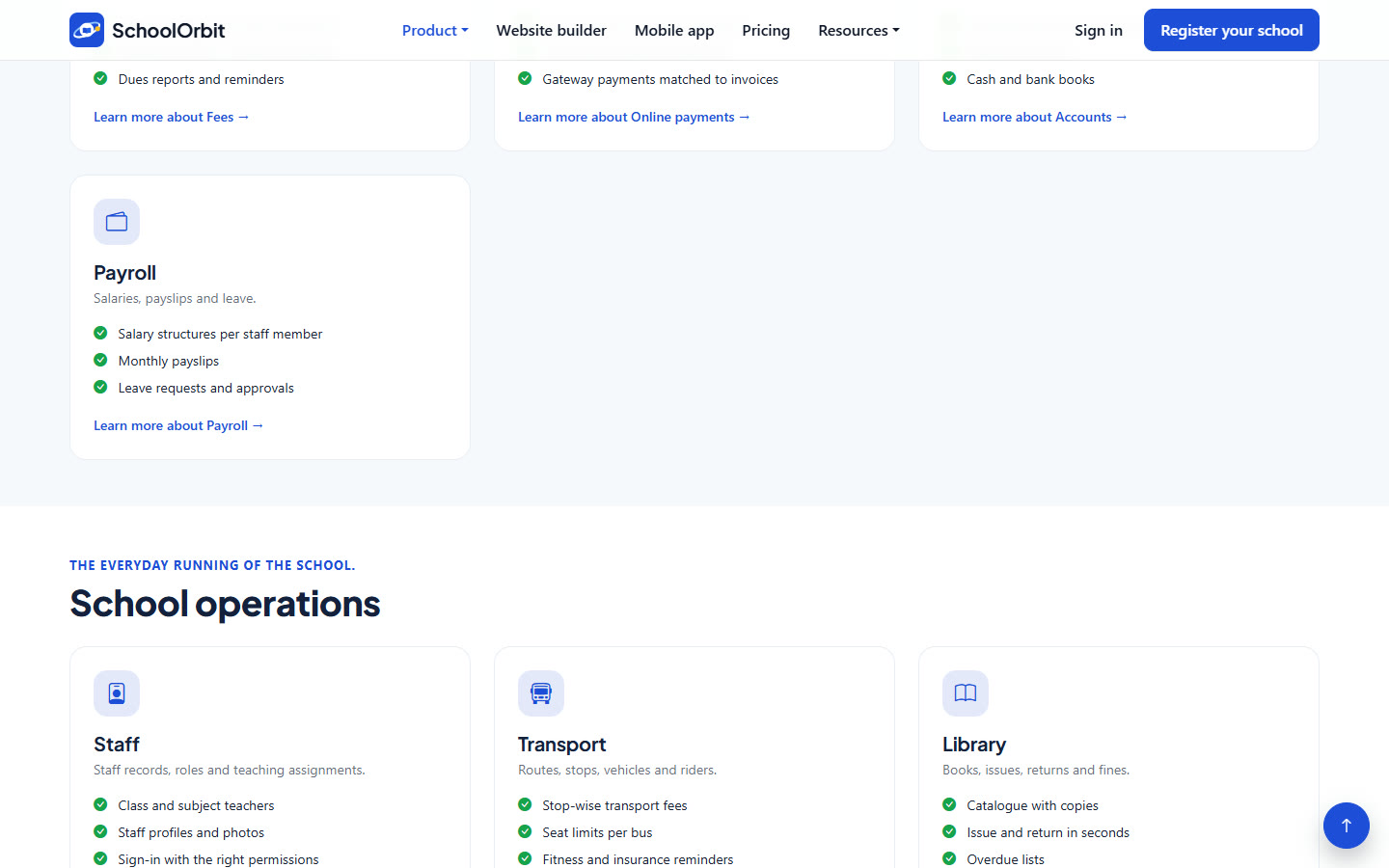This screenshot has height=868, width=1389.
Task: Click the Staff ID badge icon
Action: coord(117,693)
